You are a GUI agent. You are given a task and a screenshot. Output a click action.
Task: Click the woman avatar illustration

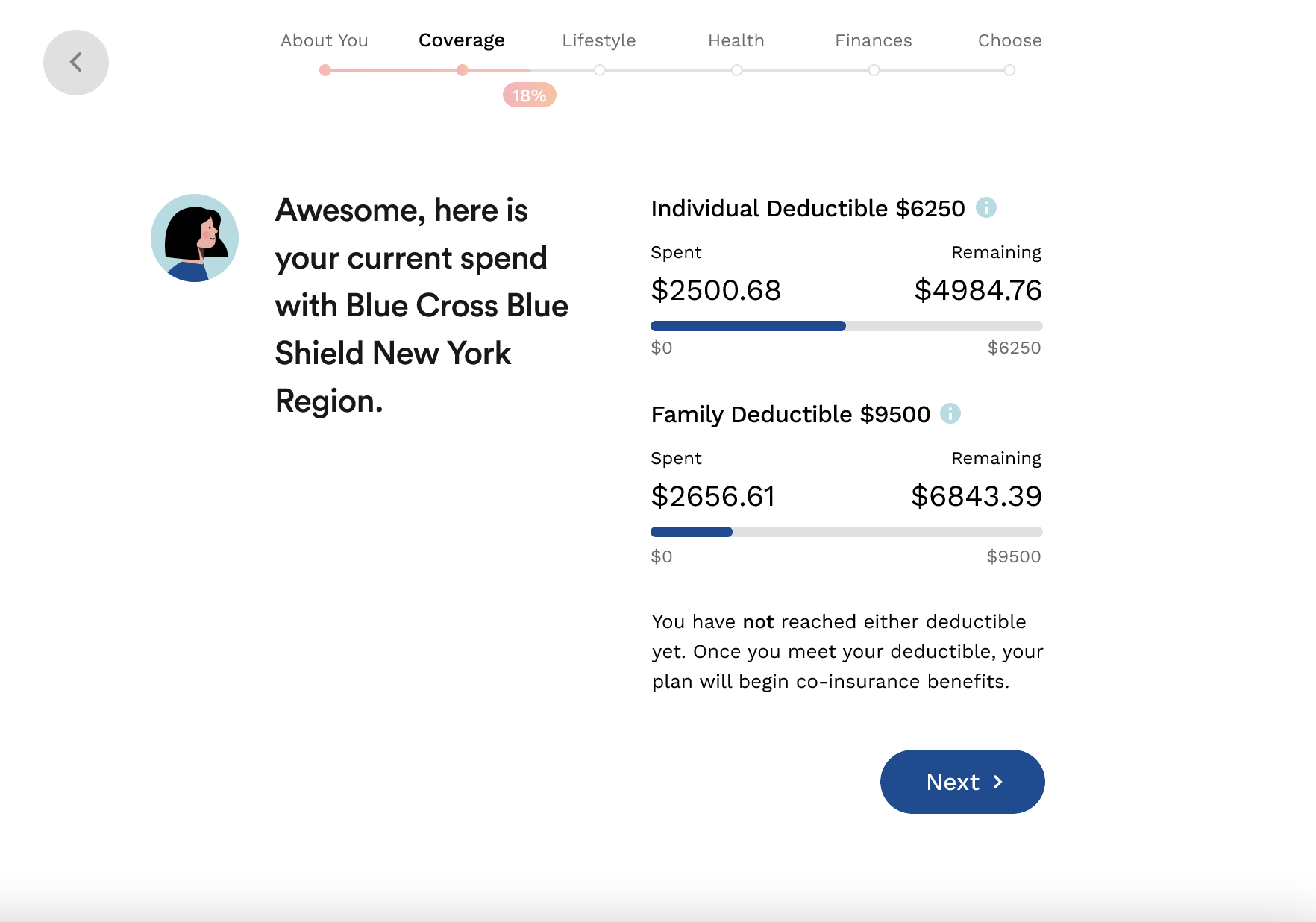pos(195,238)
